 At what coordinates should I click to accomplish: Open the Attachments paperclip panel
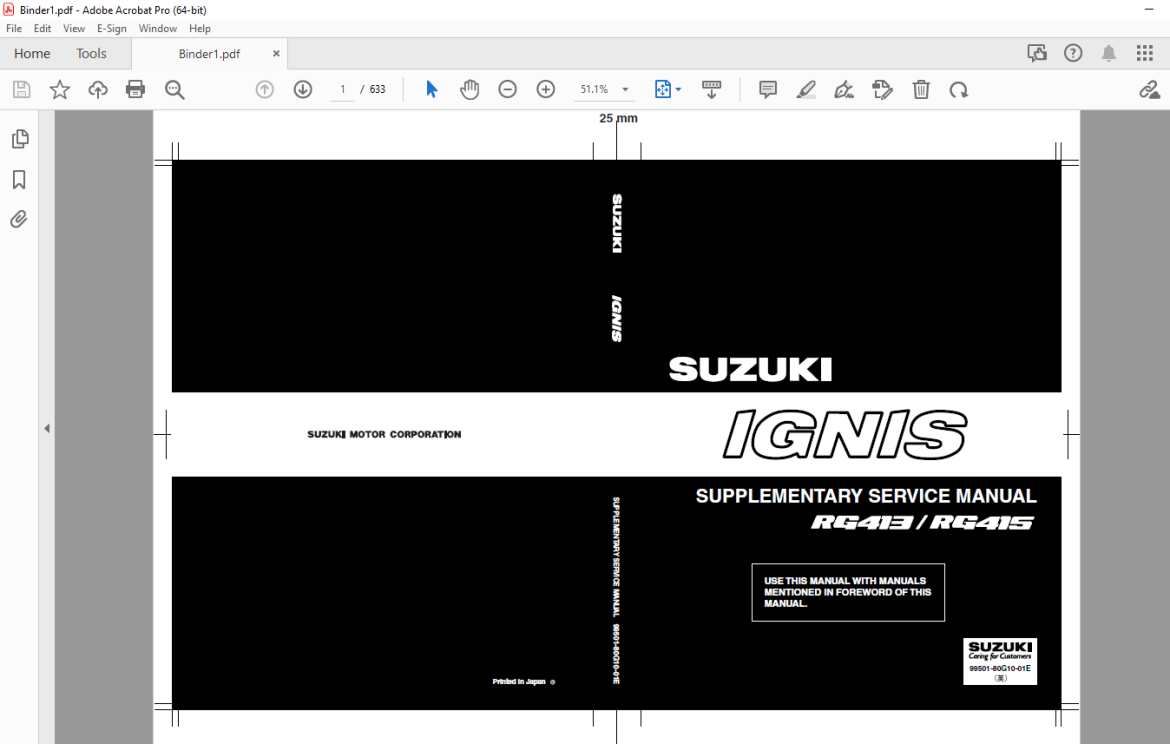pos(19,219)
